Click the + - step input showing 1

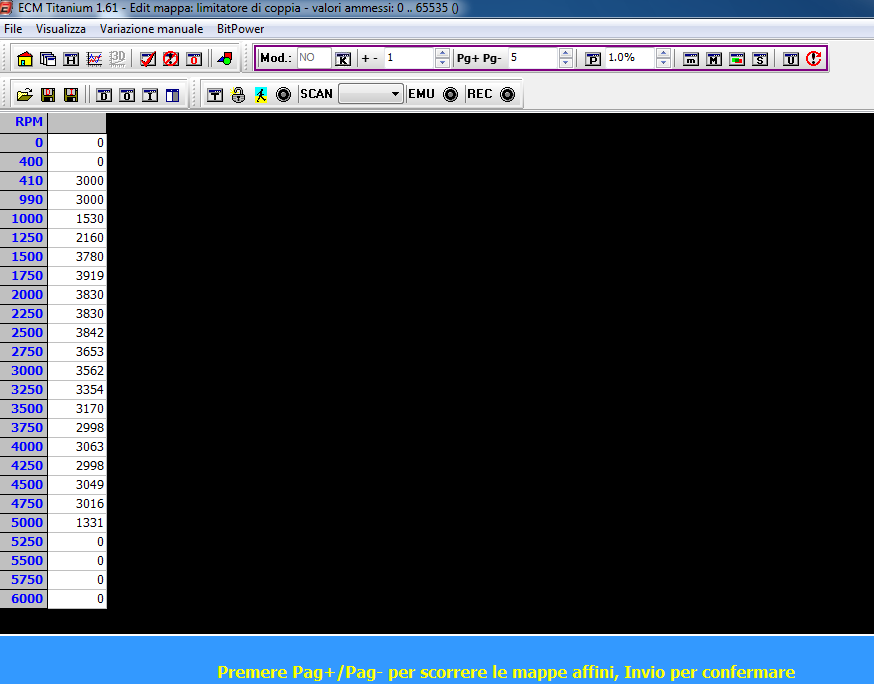409,58
